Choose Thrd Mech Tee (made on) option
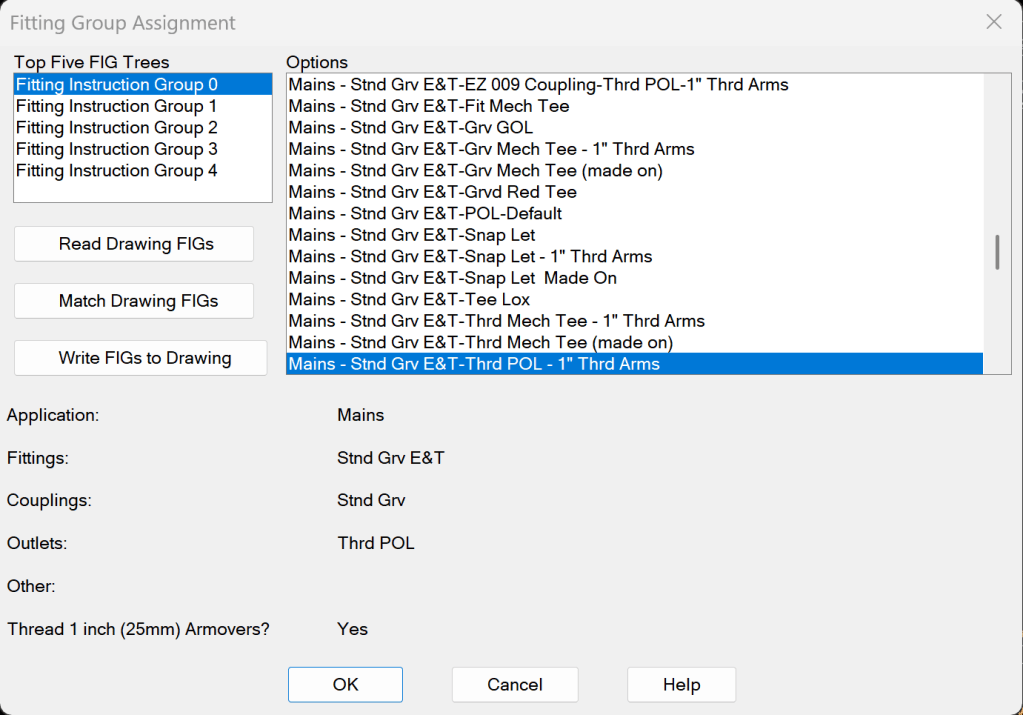Screen dimensions: 1023x715 point(635,342)
